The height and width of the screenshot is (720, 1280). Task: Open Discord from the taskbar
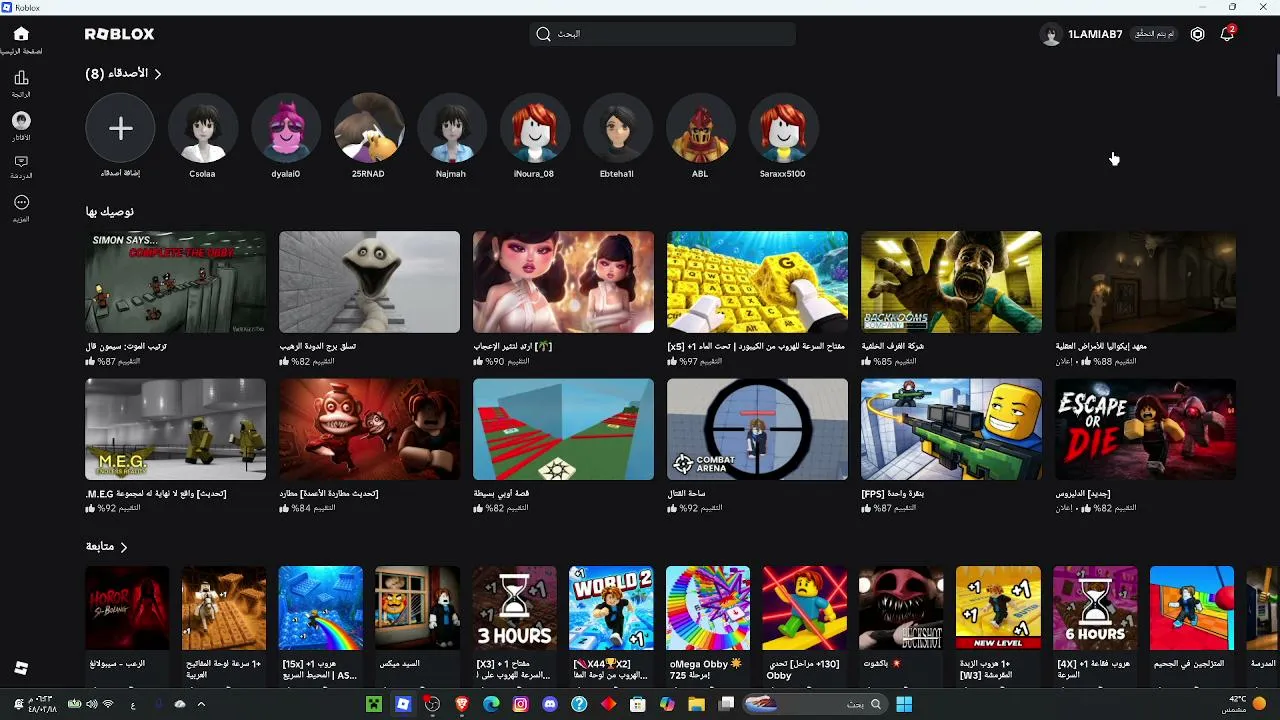[550, 704]
